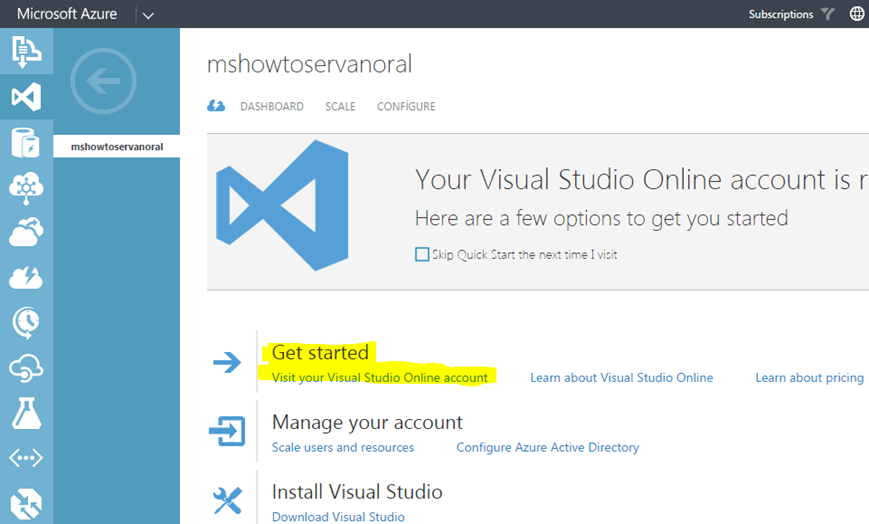Open the globe language icon
The height and width of the screenshot is (524, 869).
tap(857, 14)
